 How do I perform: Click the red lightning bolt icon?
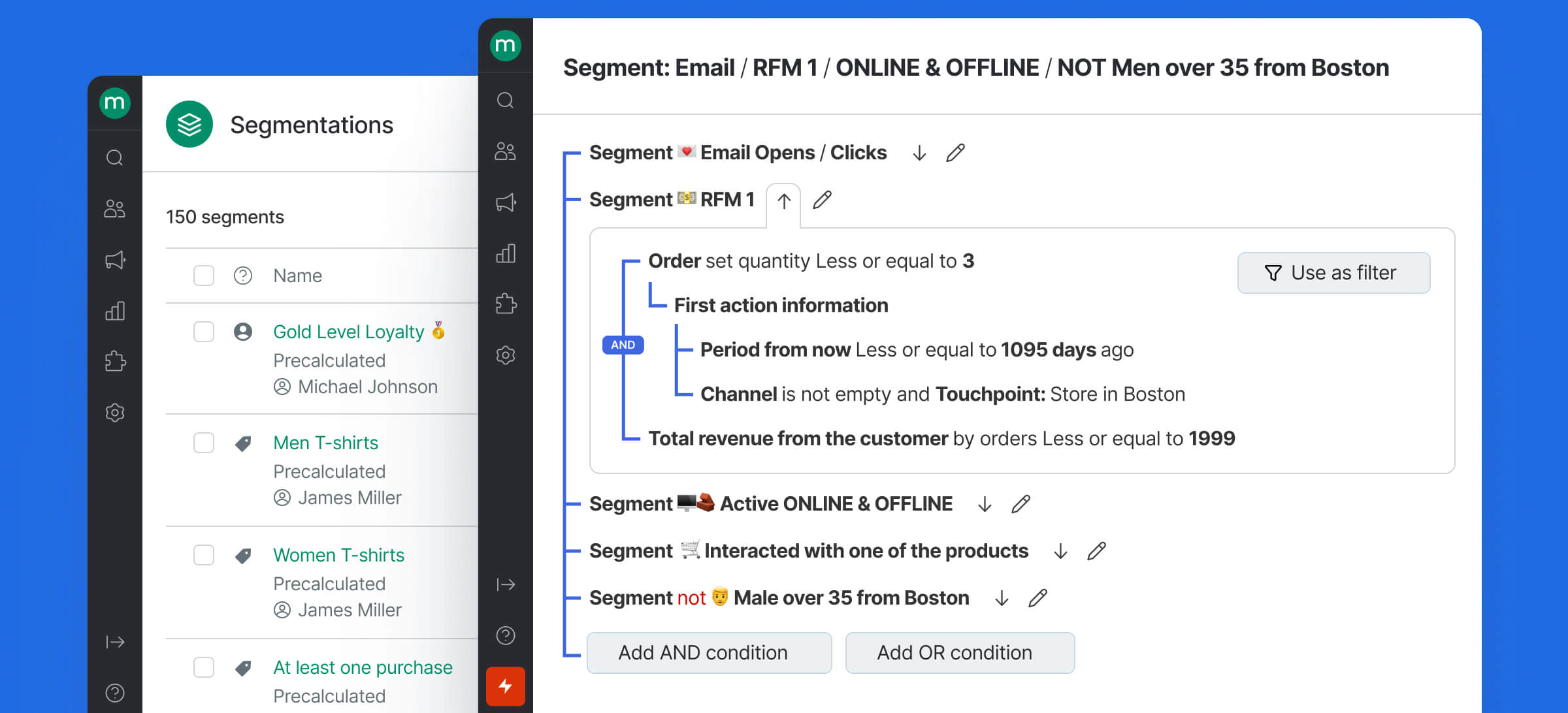click(505, 686)
